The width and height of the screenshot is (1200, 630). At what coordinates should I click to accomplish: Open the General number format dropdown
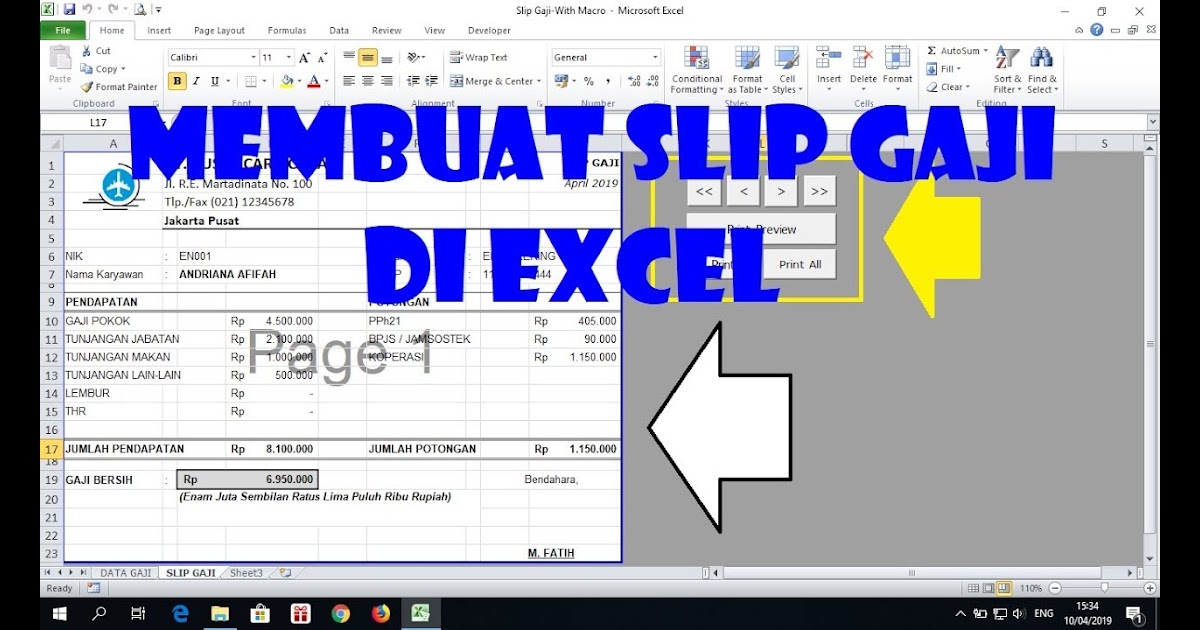click(656, 57)
